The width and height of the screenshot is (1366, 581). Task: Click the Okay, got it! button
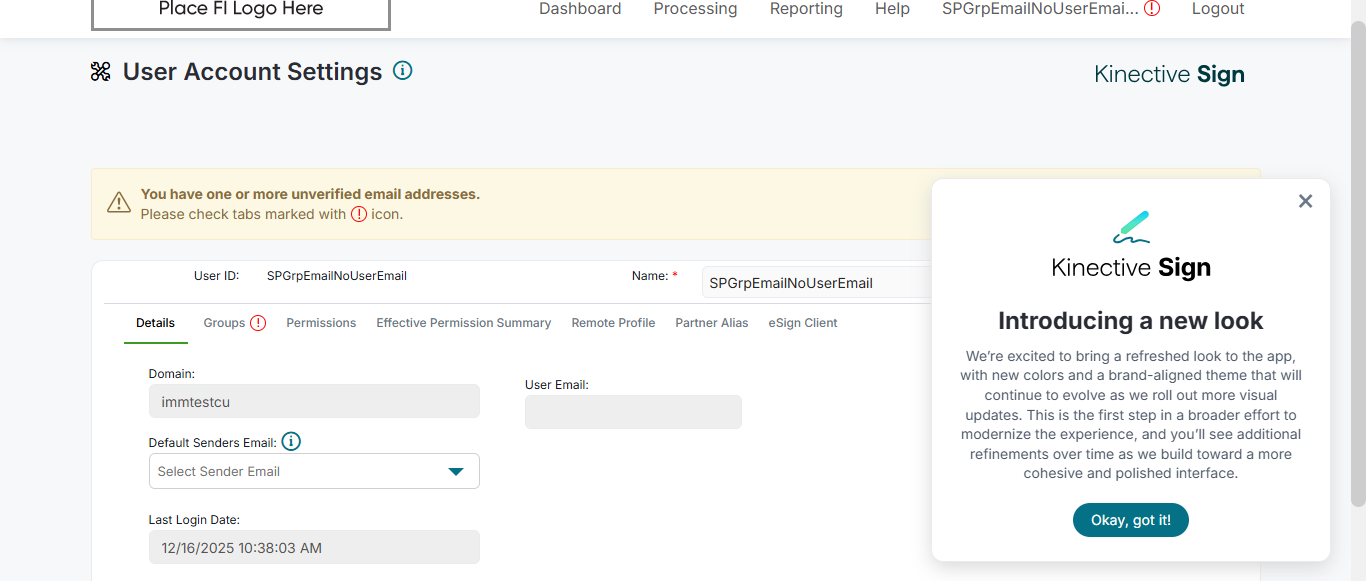click(x=1131, y=520)
